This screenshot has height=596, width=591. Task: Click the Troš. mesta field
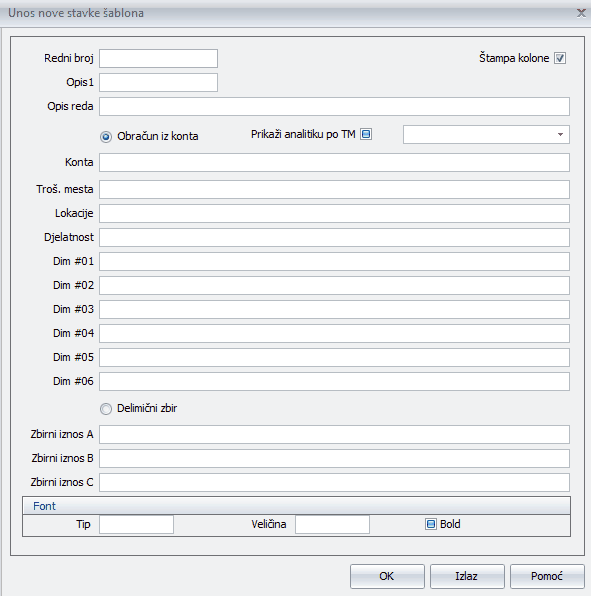pos(334,189)
